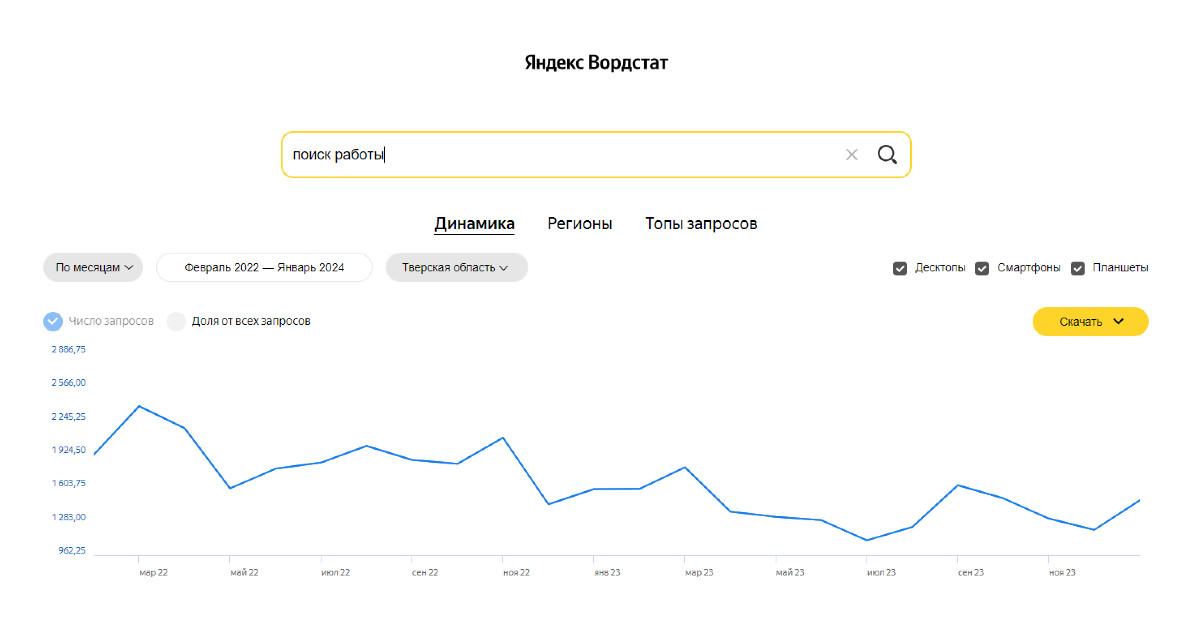Click the 1 283,00 y-axis value
This screenshot has width=1200, height=630.
(x=69, y=517)
